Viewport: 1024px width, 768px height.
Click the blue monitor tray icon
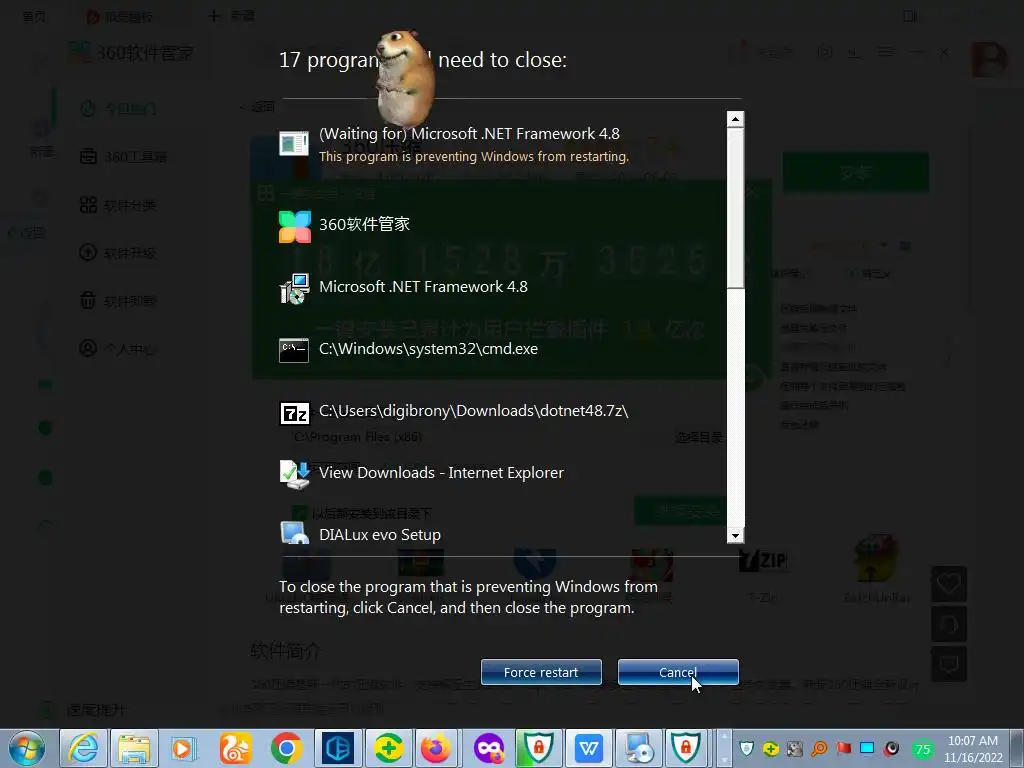pos(867,748)
